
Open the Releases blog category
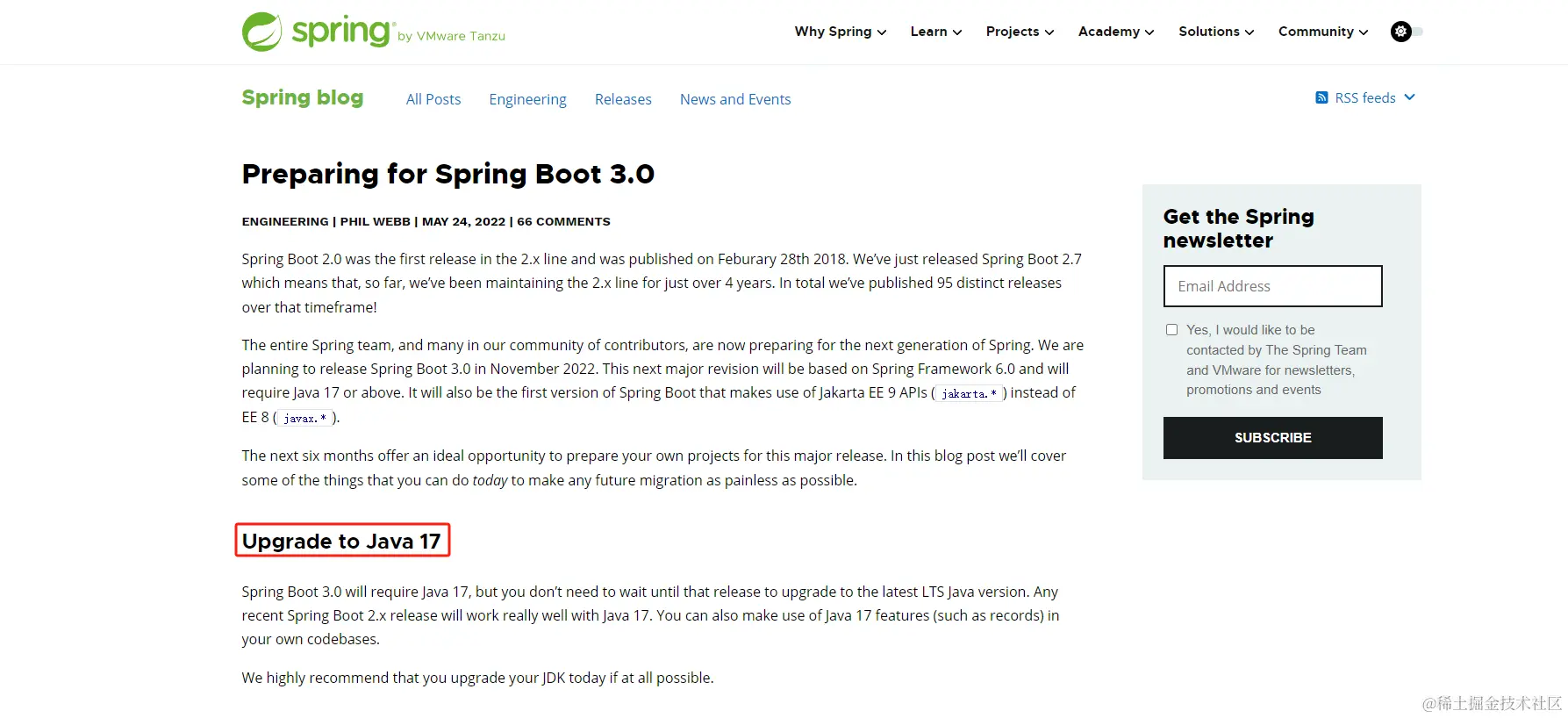coord(623,99)
